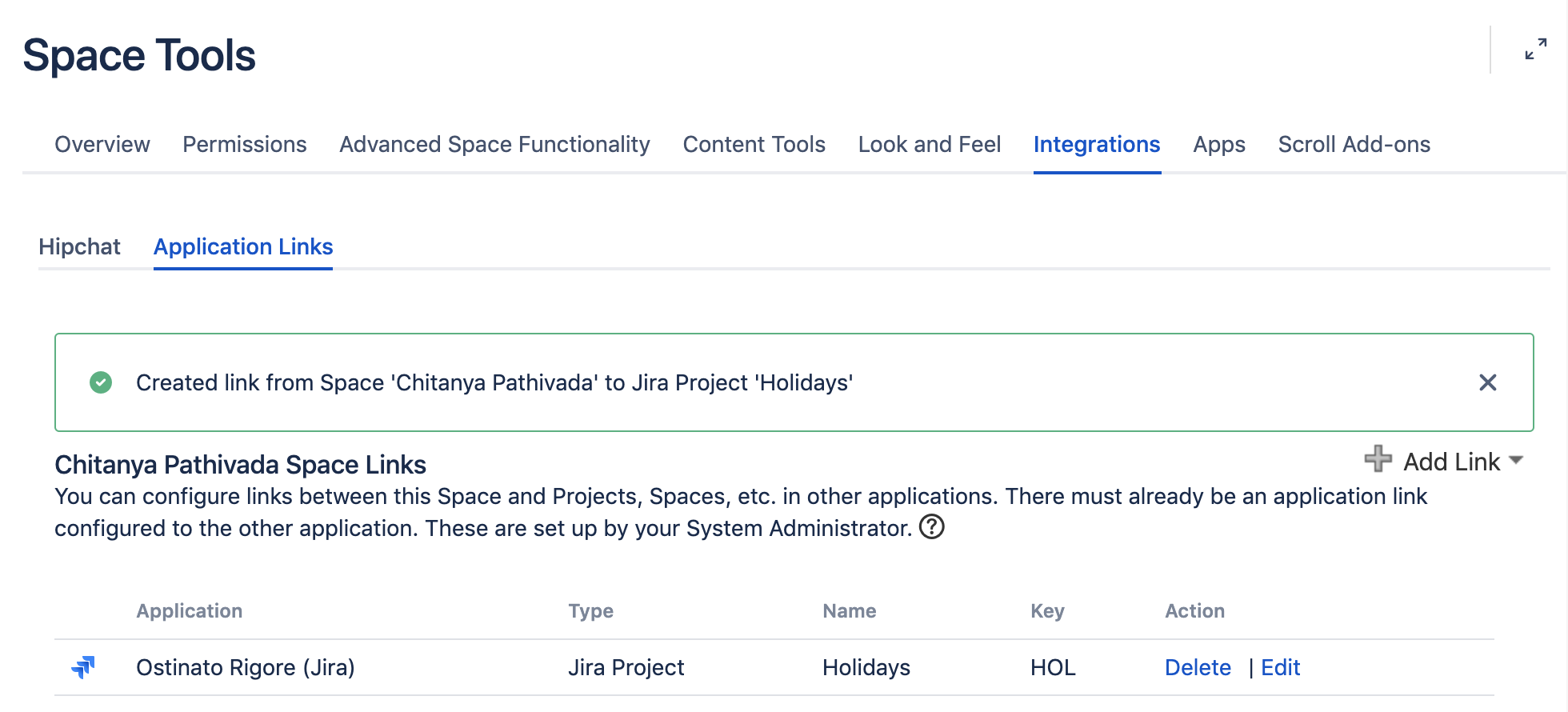Click the Type column header
Screen dimensions: 1568x712
pyautogui.click(x=590, y=611)
